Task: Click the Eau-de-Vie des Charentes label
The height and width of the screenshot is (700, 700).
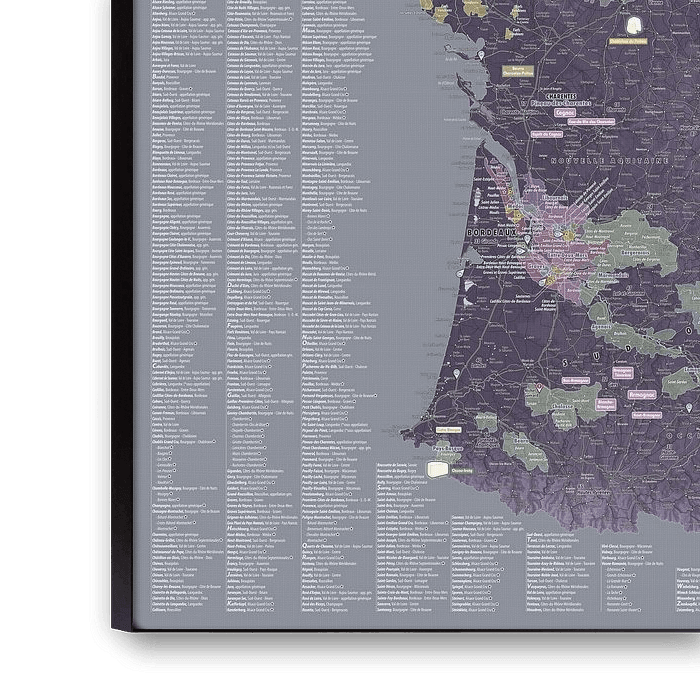Action: coord(590,122)
